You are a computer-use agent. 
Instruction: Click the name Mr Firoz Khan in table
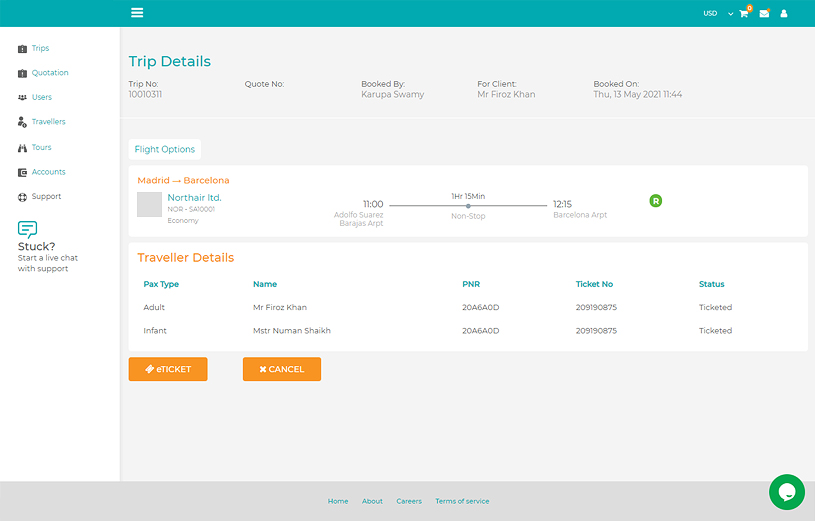(280, 307)
